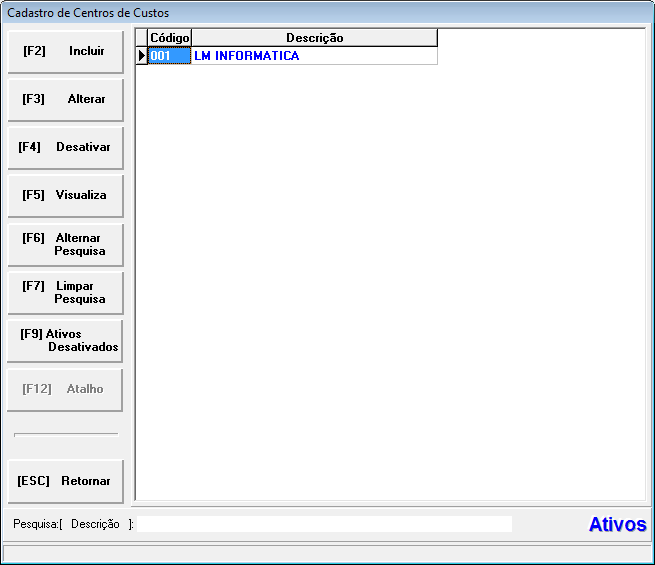Sort by the Código column header
Screen dimensions: 655x565
pyautogui.click(x=169, y=38)
